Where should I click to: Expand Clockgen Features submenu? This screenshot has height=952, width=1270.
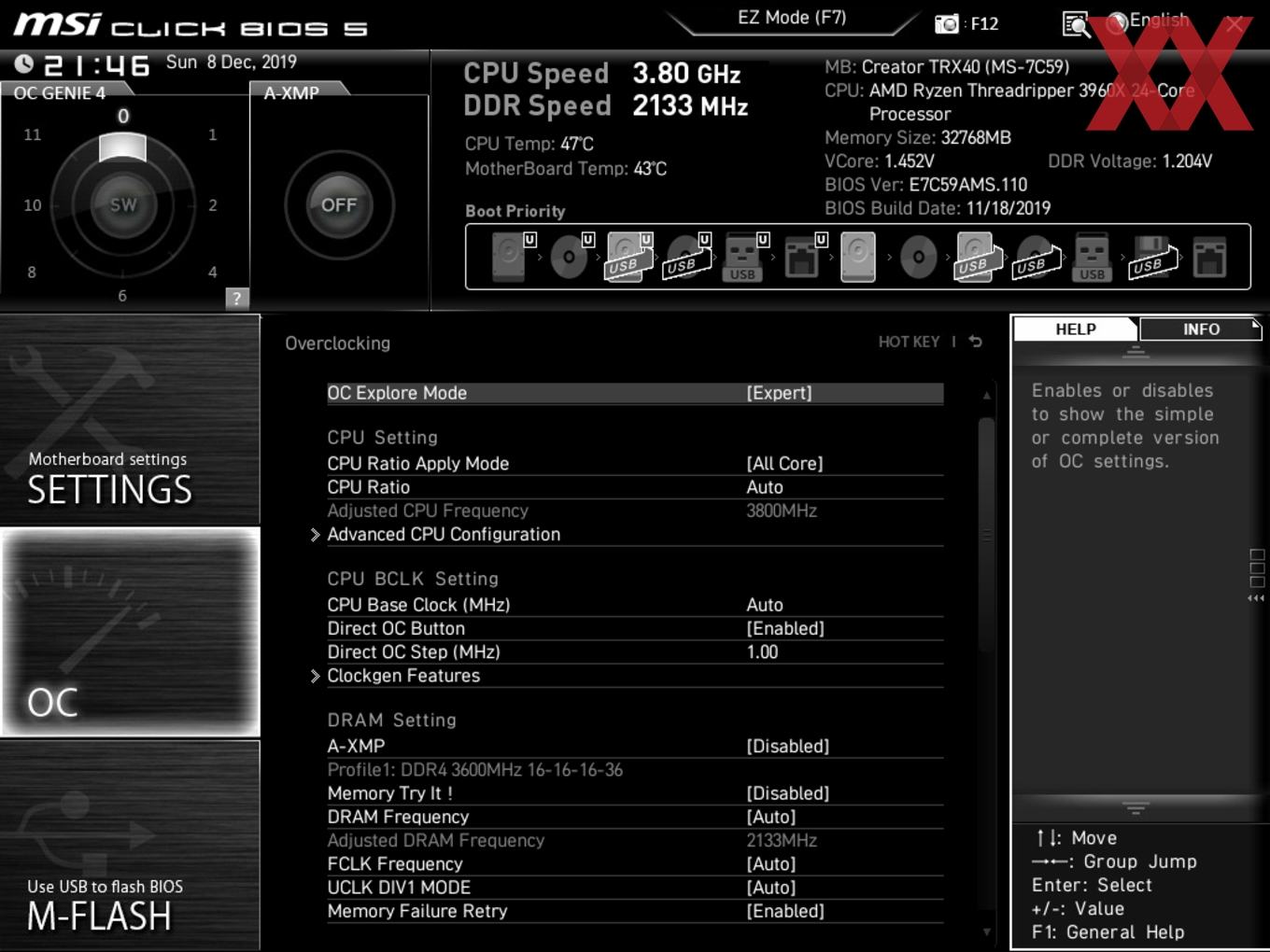[403, 675]
